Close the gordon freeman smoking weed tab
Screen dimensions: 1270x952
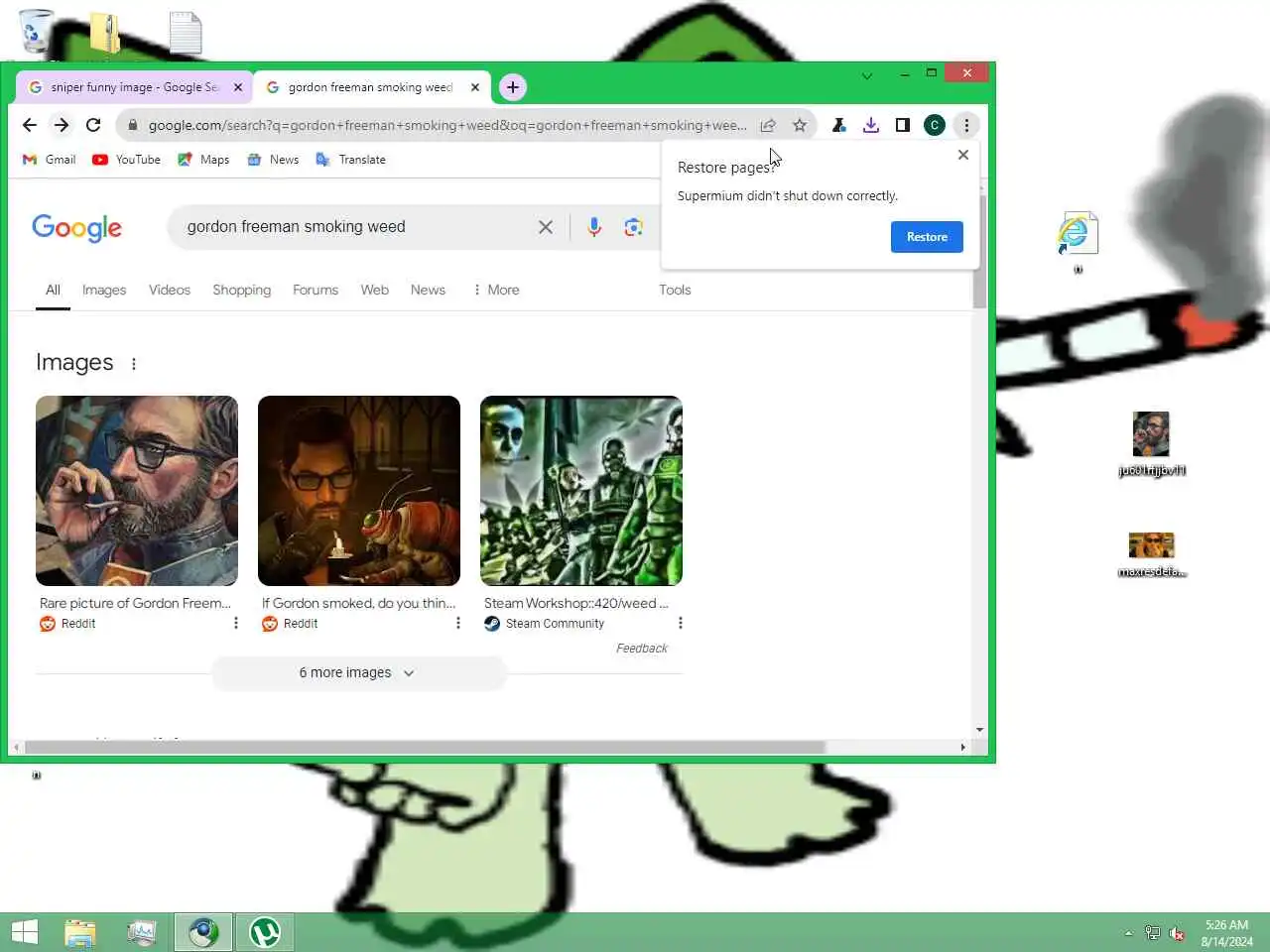click(x=475, y=87)
